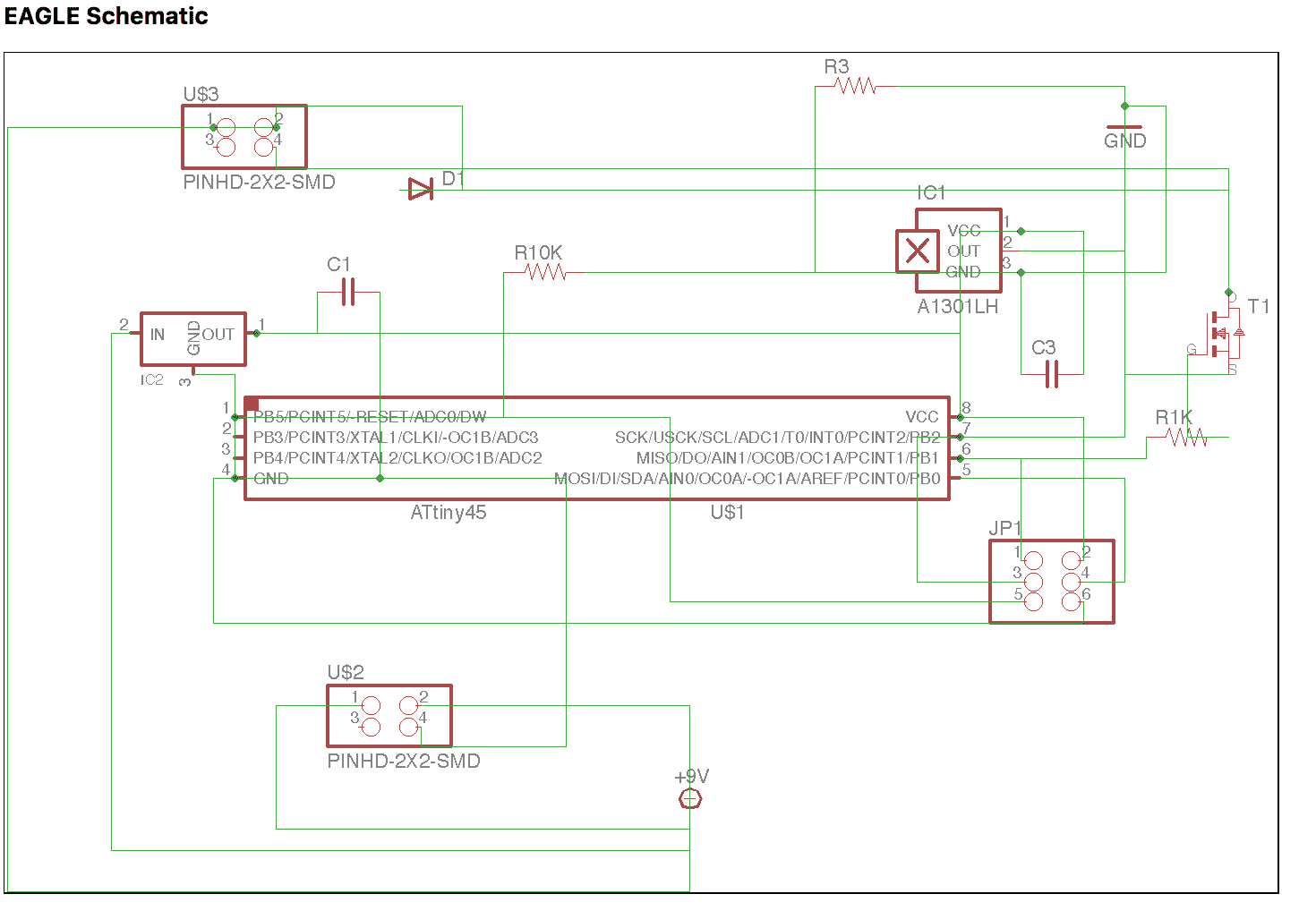The image size is (1316, 911).
Task: Select pin 6 circle of JP1 header
Action: [x=1071, y=602]
